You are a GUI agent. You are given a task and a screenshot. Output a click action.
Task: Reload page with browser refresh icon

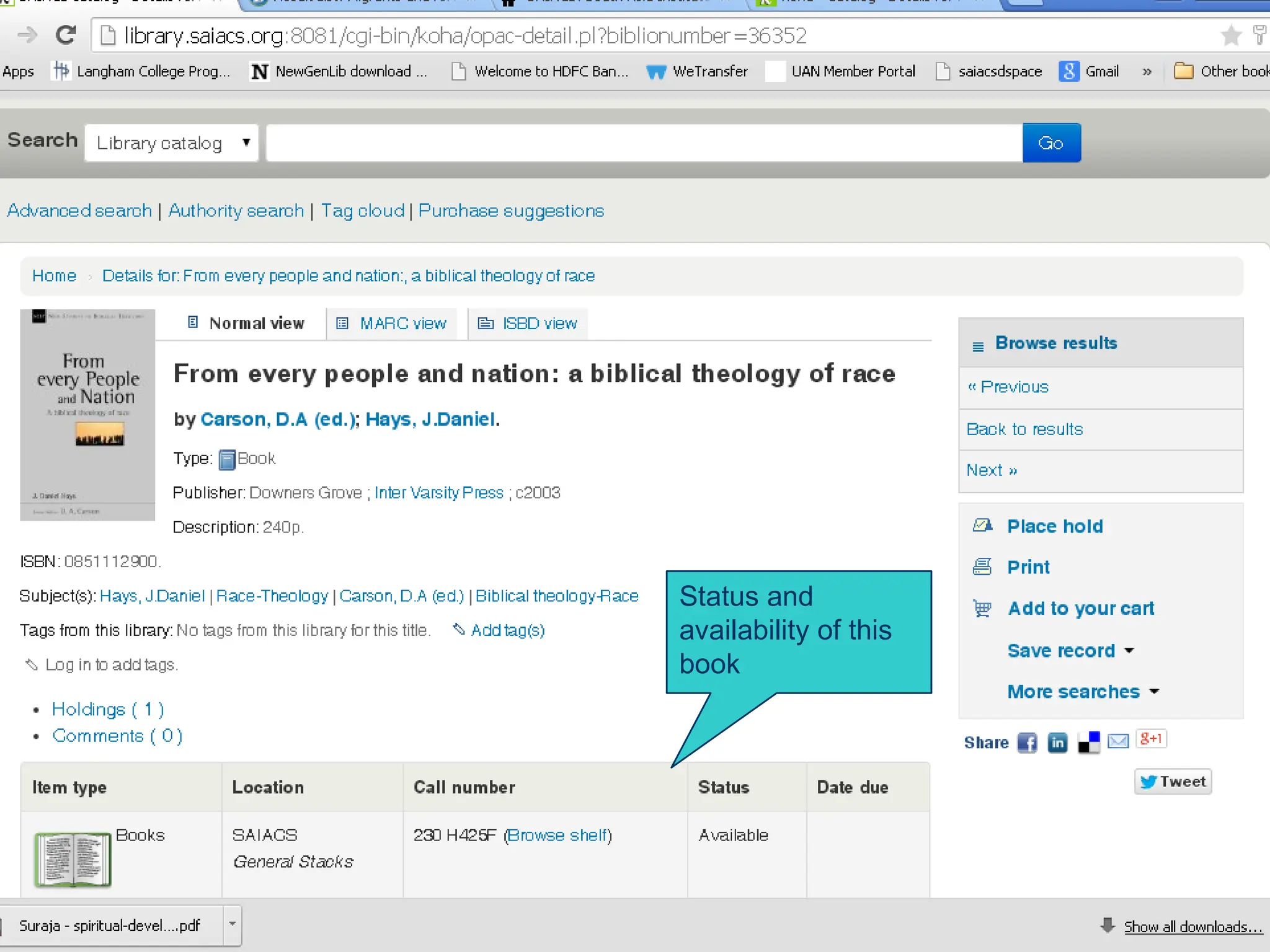click(66, 35)
